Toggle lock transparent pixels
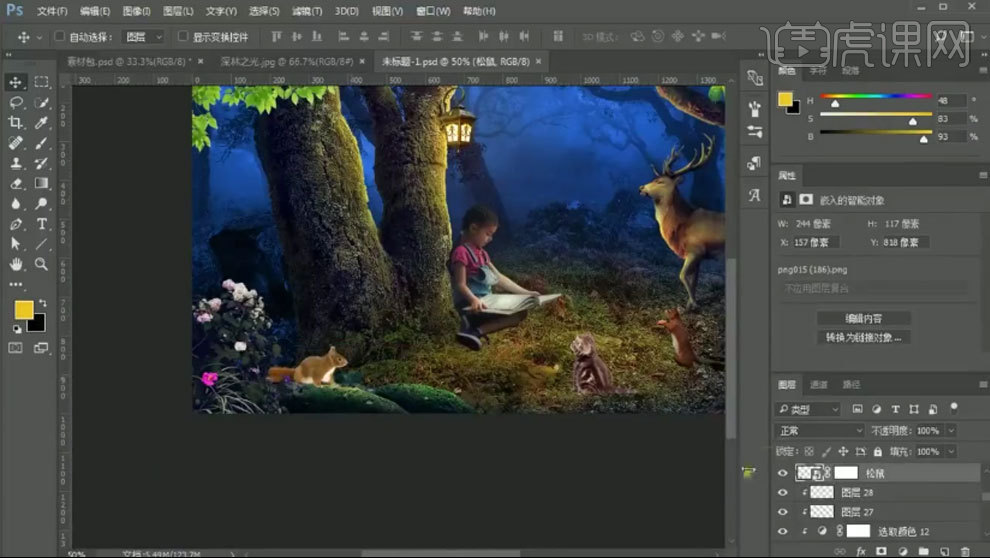The width and height of the screenshot is (990, 558). [x=809, y=451]
